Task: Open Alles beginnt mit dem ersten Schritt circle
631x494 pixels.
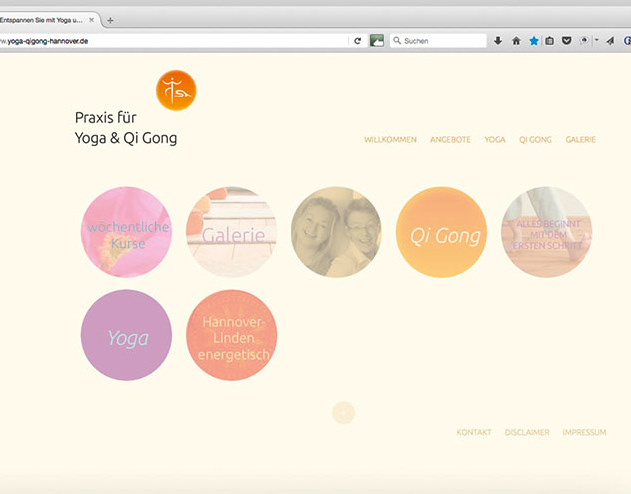Action: [x=546, y=232]
